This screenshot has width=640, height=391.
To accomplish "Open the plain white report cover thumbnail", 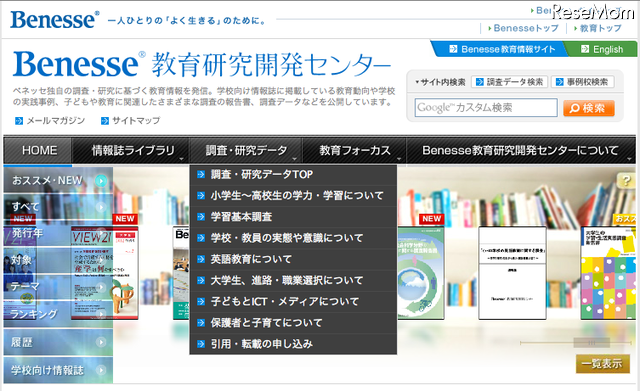I will click(512, 273).
